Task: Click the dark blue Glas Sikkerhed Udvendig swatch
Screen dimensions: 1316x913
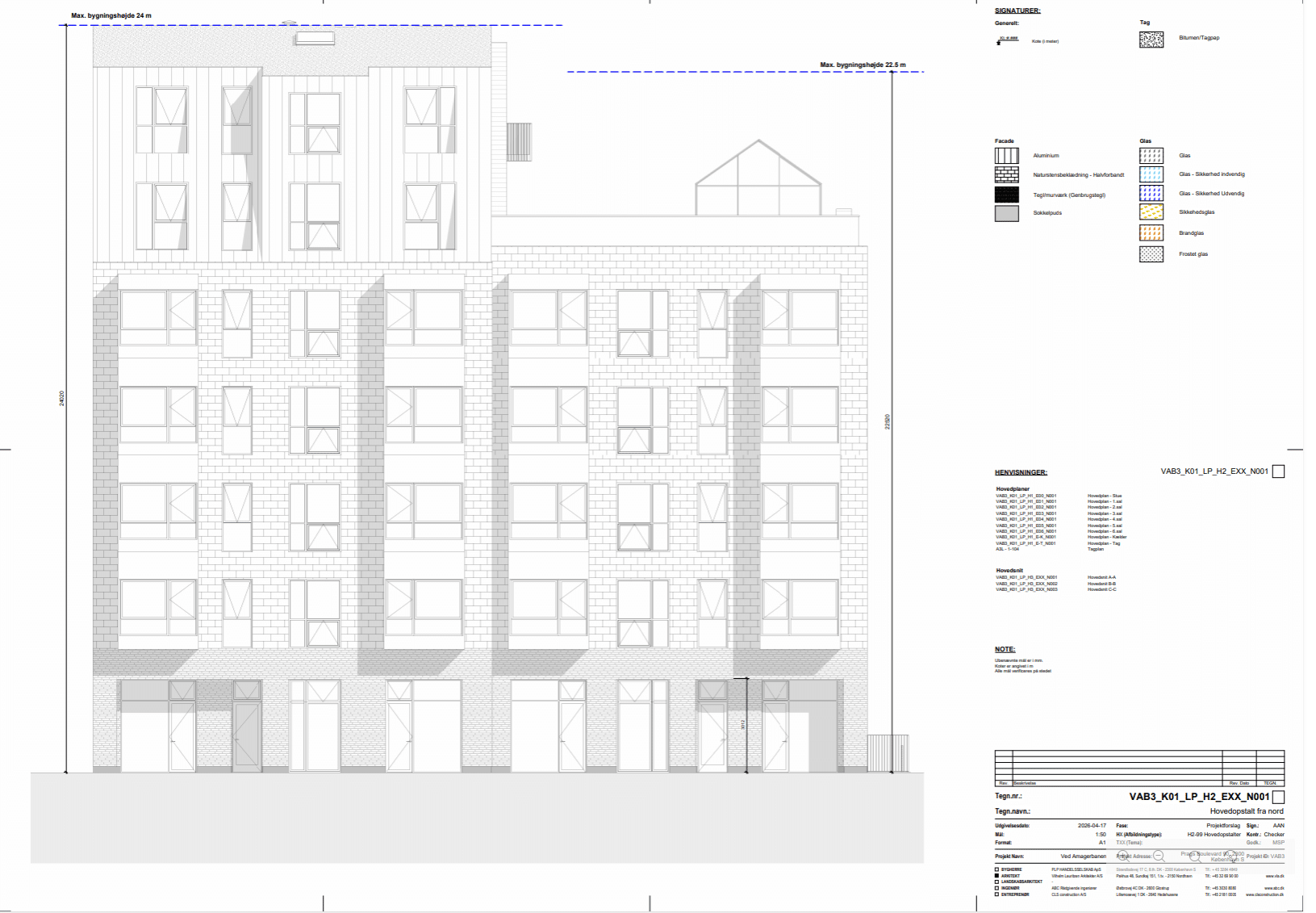Action: (1151, 194)
